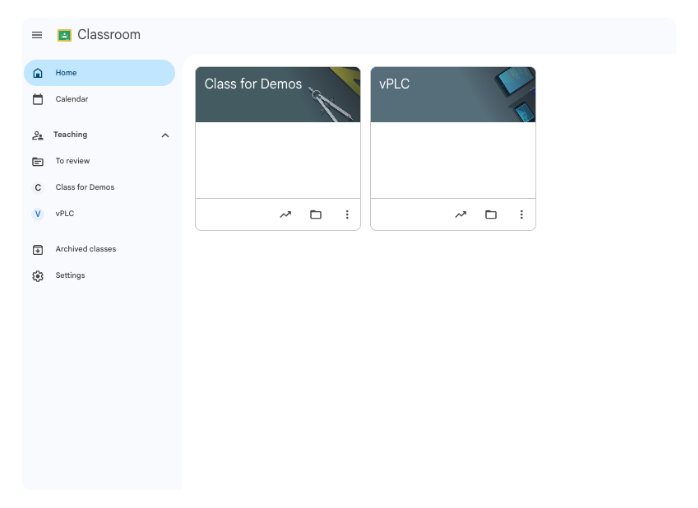This screenshot has height=508, width=698.
Task: Click the To review icon
Action: pyautogui.click(x=38, y=162)
